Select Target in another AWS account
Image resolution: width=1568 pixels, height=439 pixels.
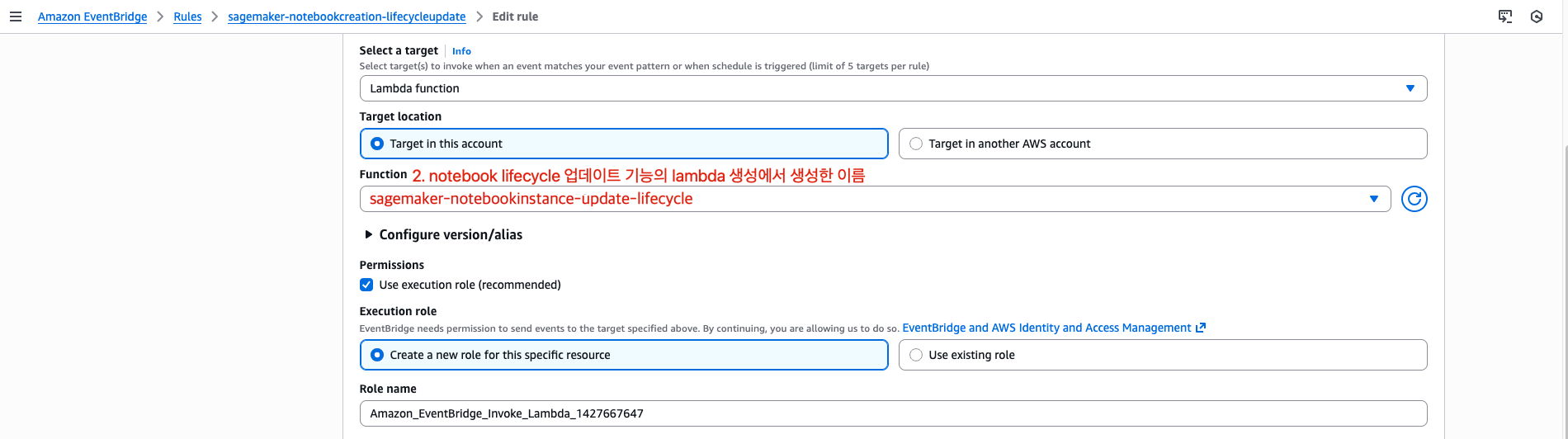tap(916, 144)
